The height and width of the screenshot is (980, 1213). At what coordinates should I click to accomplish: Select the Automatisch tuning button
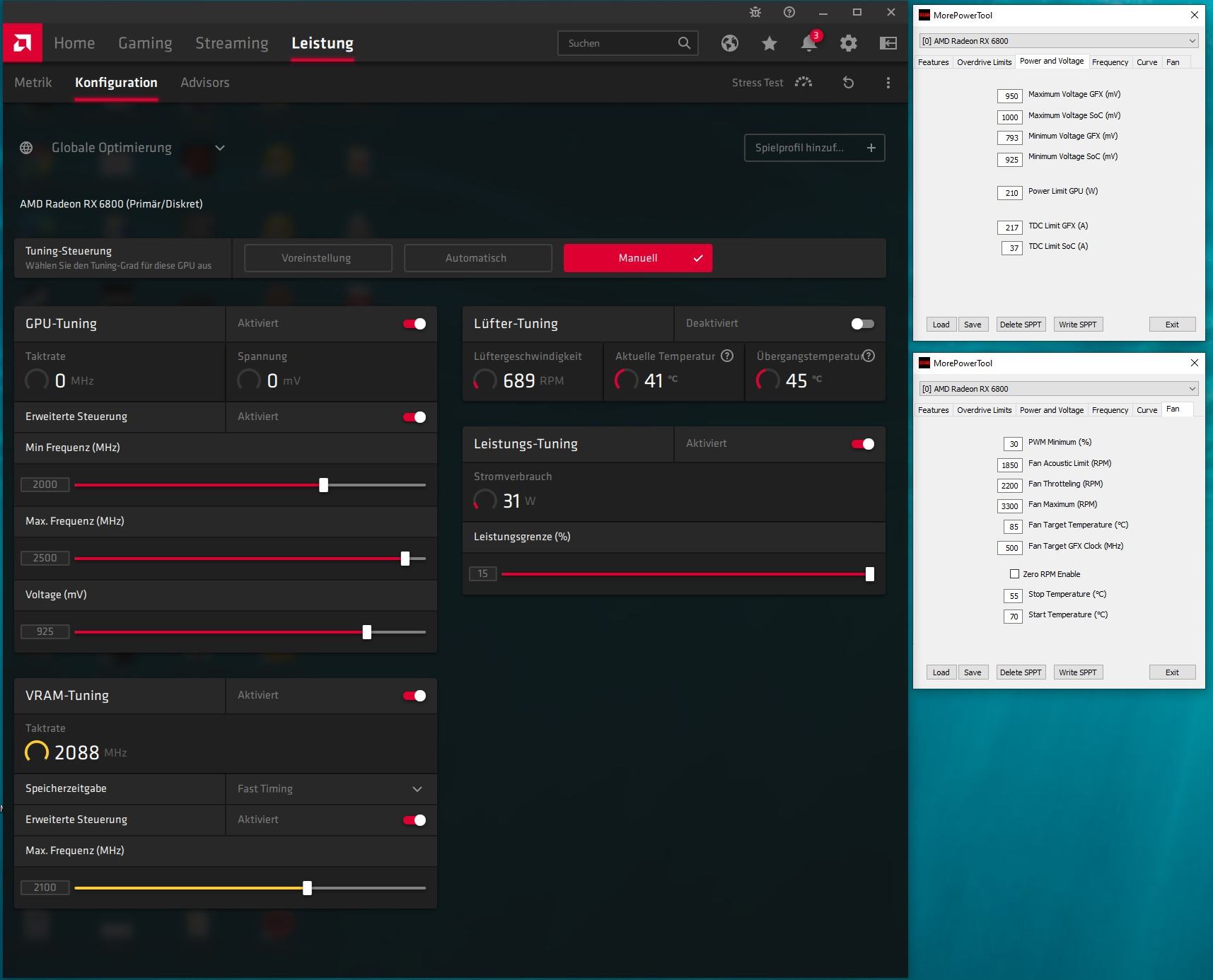click(x=477, y=258)
